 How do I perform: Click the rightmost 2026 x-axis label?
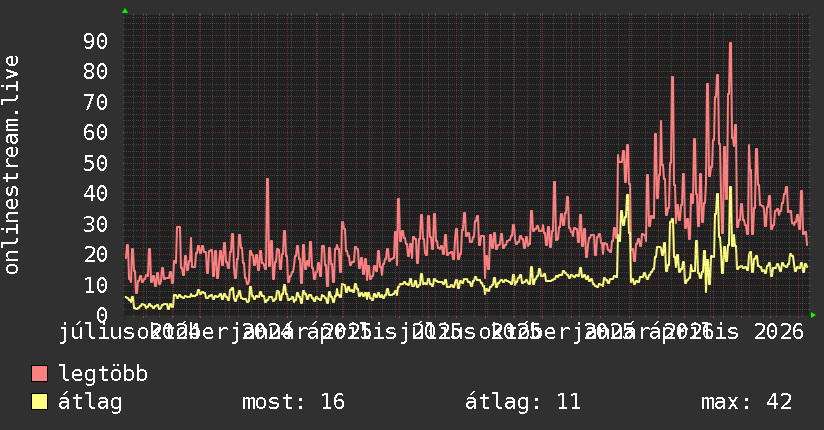click(779, 332)
